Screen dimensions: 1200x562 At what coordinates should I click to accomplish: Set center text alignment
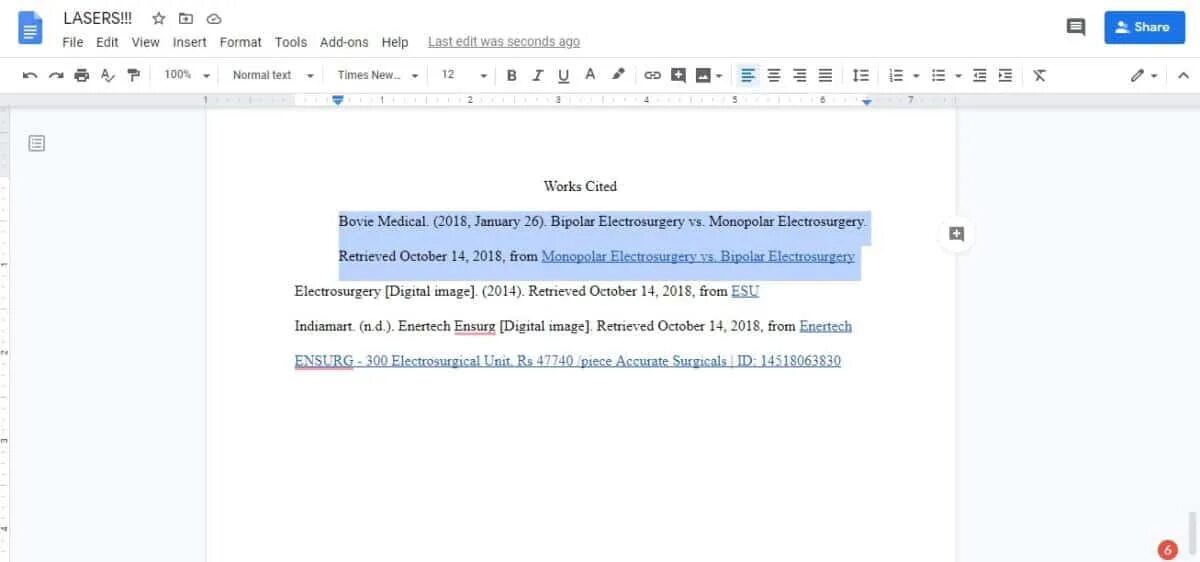(774, 75)
